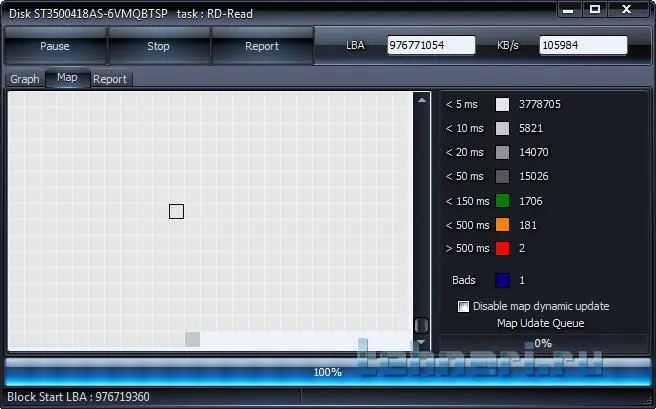Click the count 15026
Screen dimensions: 656x409
[533, 176]
